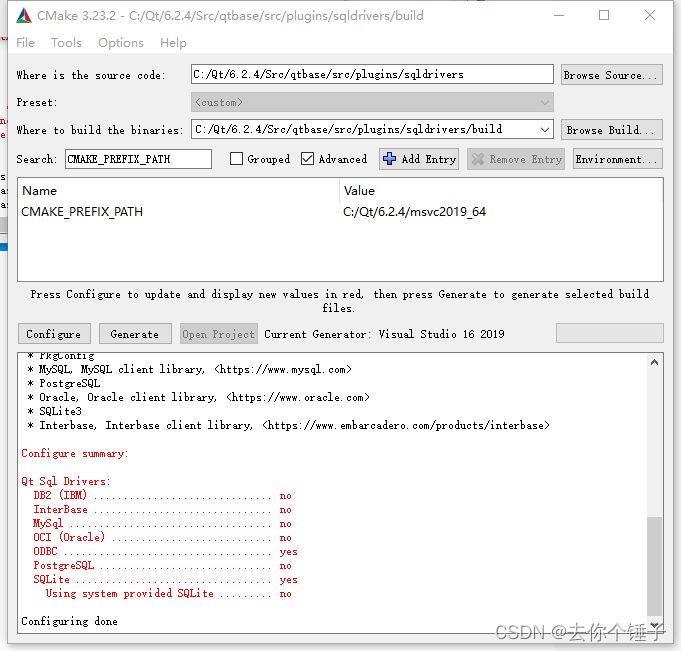Click the DB2 (IBM) no log line
The image size is (681, 651).
(162, 496)
